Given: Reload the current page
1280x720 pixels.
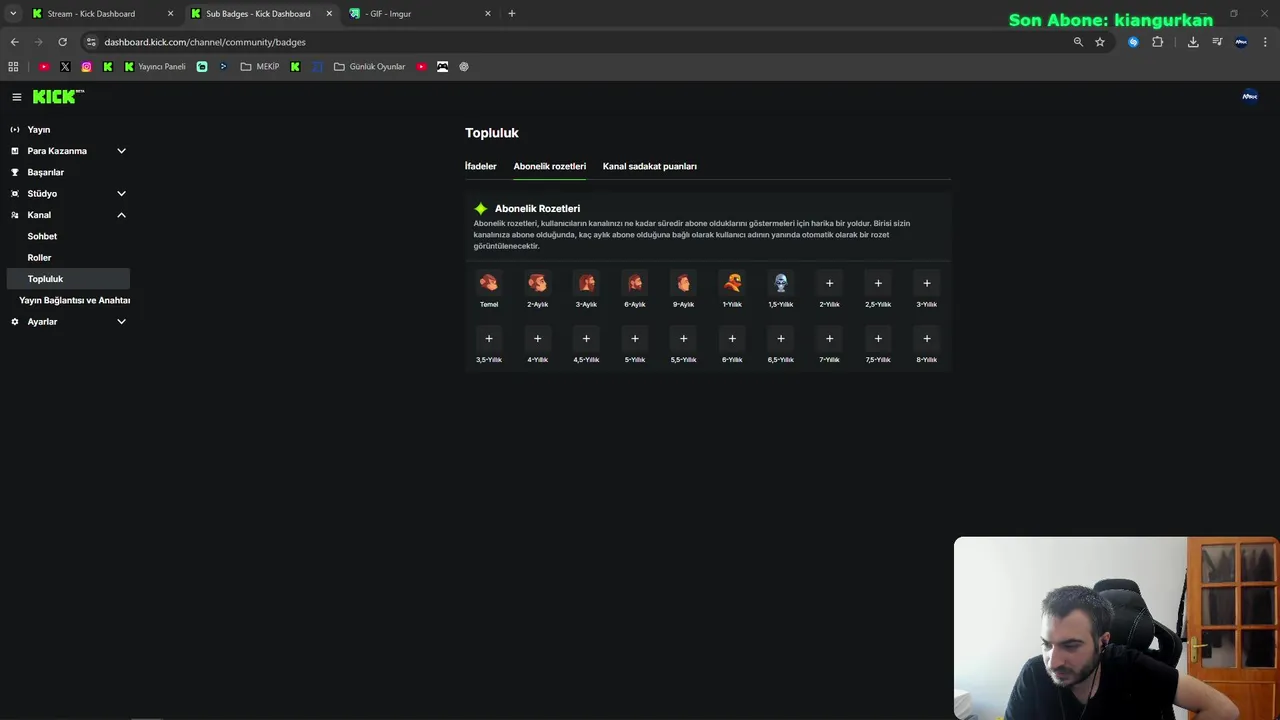Looking at the screenshot, I should [62, 42].
